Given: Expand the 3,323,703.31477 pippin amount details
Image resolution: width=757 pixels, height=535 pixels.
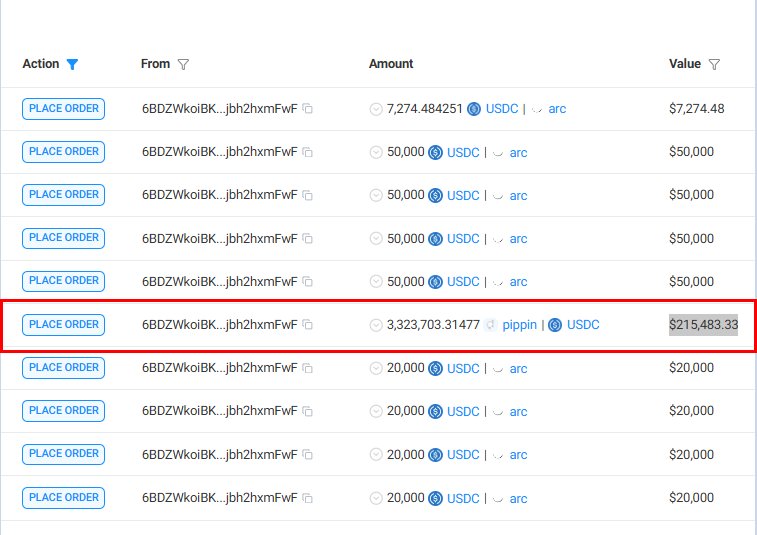Looking at the screenshot, I should (376, 325).
